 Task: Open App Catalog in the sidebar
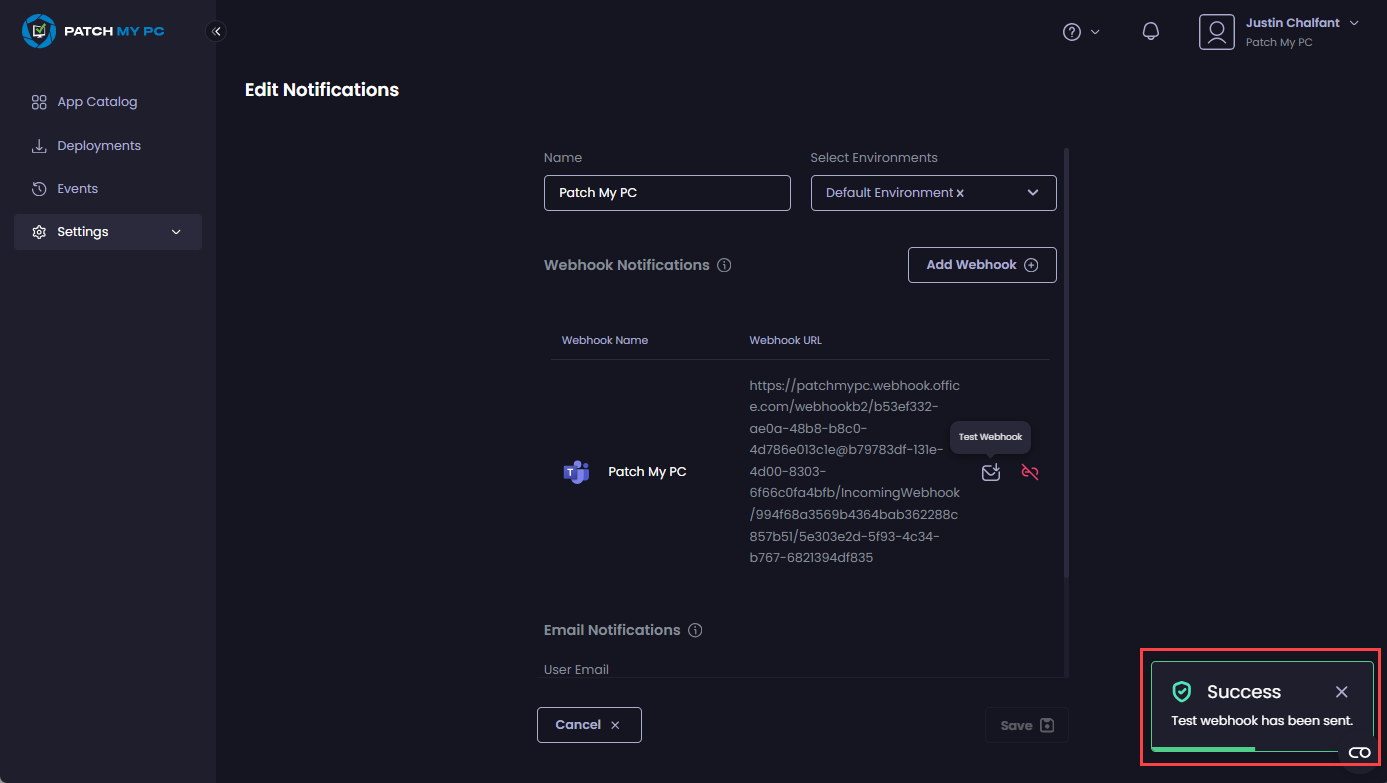click(x=96, y=102)
